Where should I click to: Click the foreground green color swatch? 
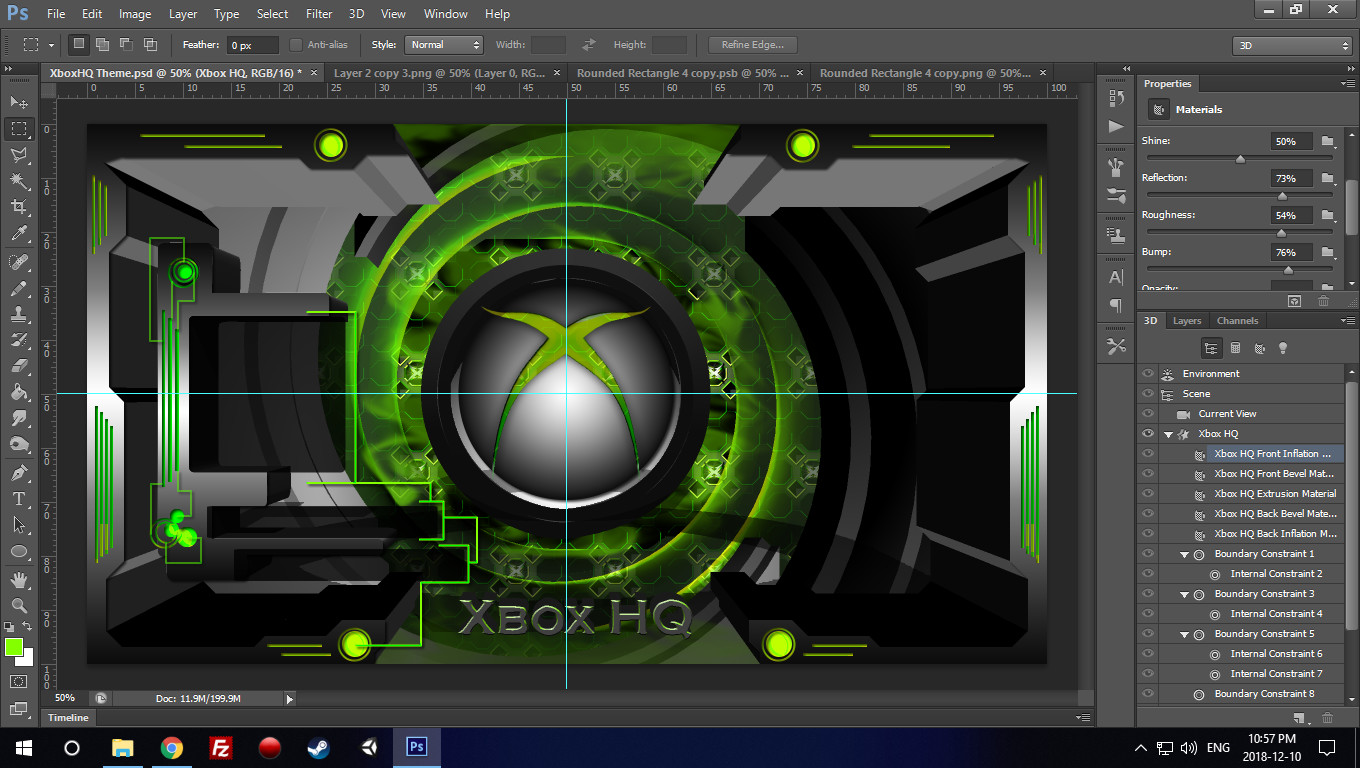[x=14, y=647]
